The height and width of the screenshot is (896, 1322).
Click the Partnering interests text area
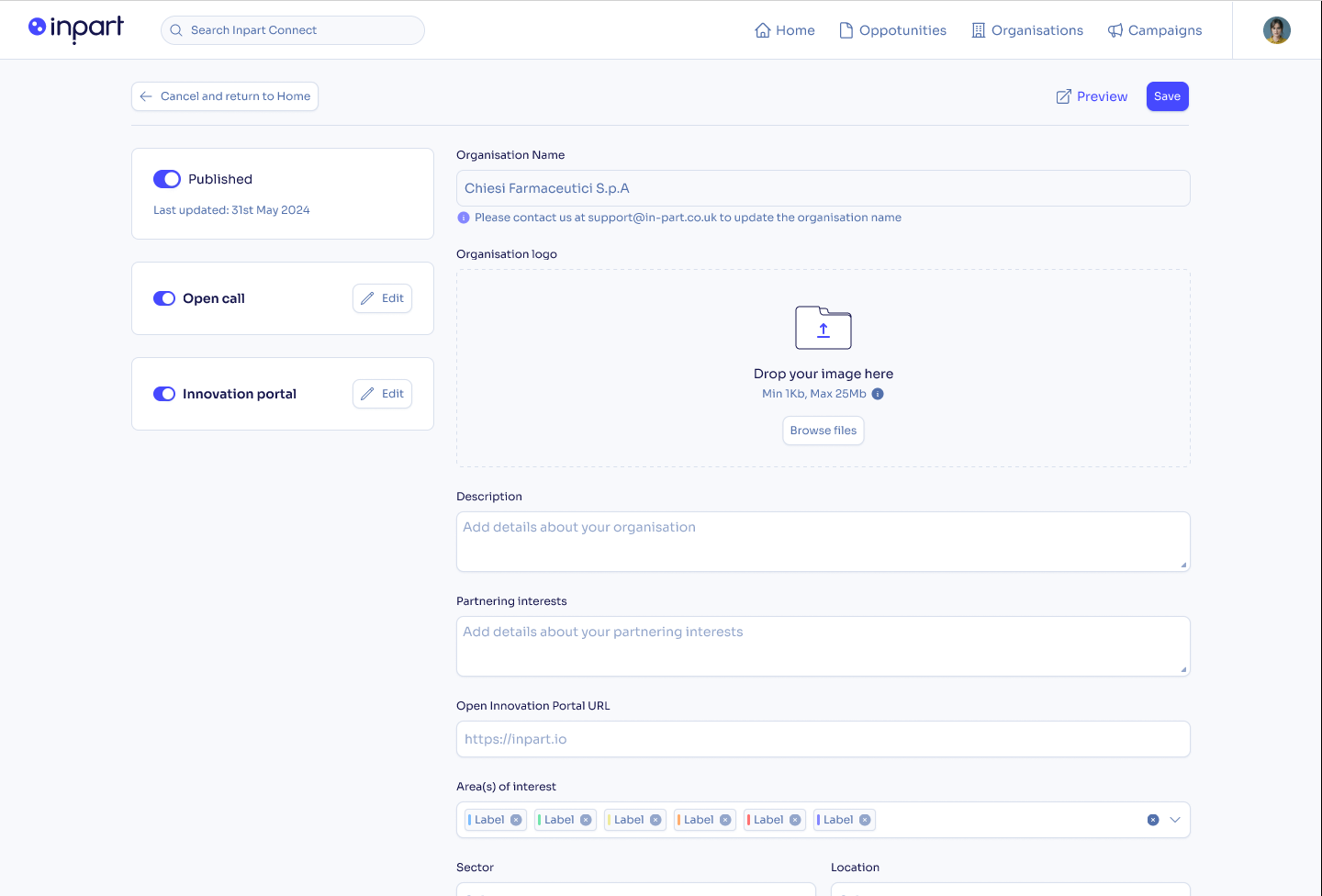tap(823, 646)
